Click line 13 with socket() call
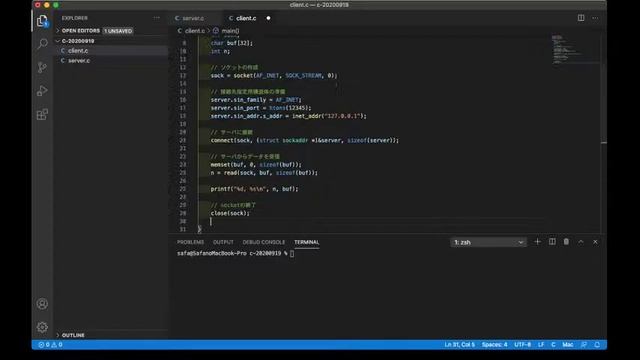The width and height of the screenshot is (640, 360). [x=274, y=76]
